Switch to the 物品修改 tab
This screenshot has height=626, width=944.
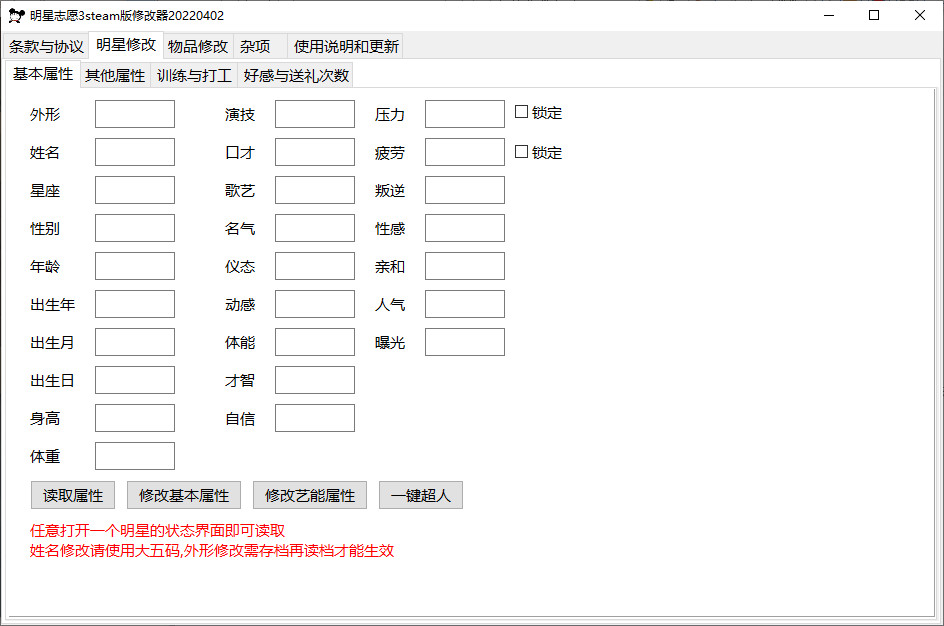click(198, 46)
